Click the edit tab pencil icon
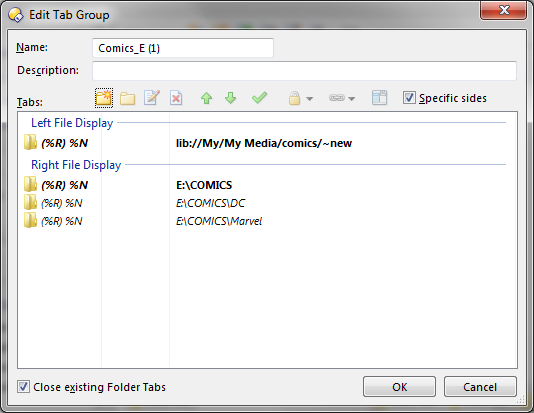 (x=152, y=98)
